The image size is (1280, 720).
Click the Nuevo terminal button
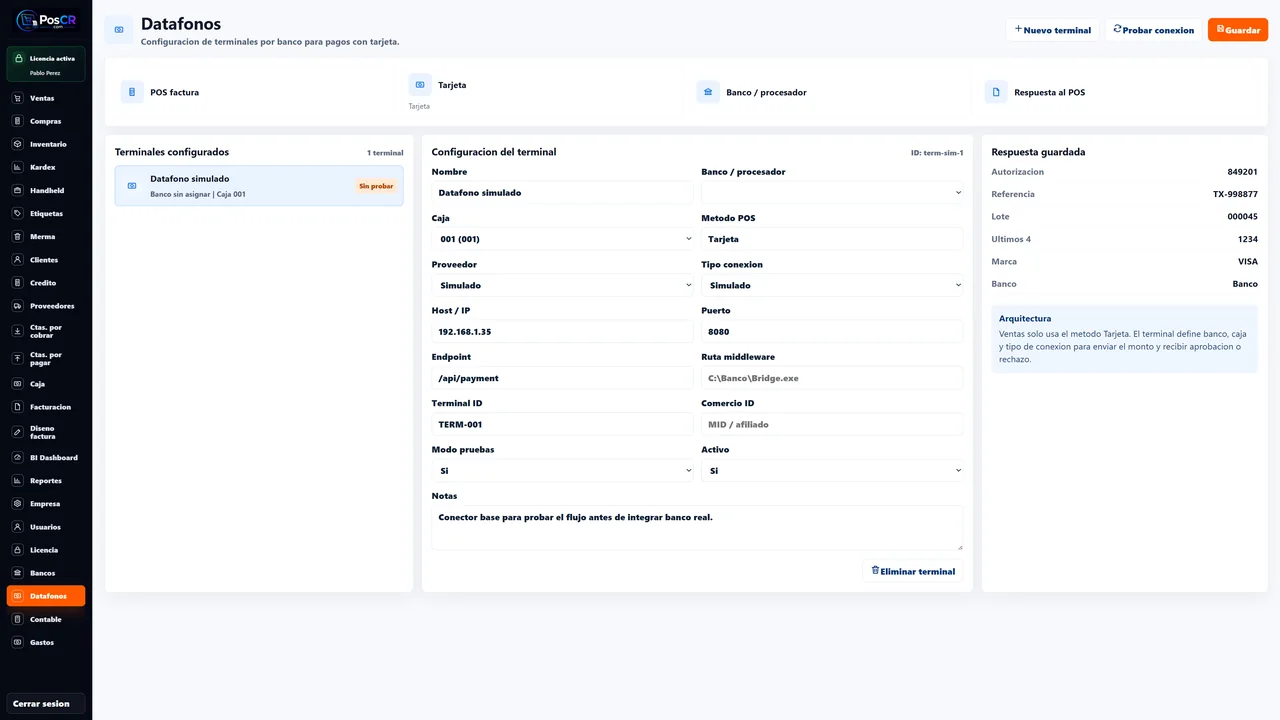[1052, 30]
